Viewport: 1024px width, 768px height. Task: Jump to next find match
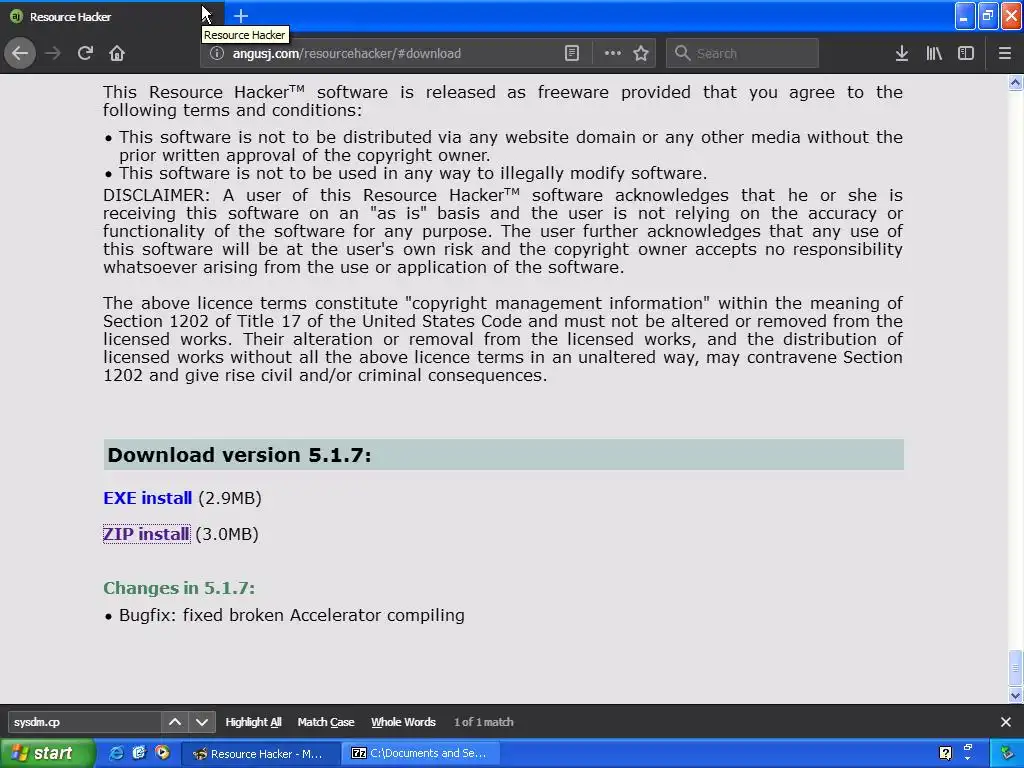click(202, 722)
